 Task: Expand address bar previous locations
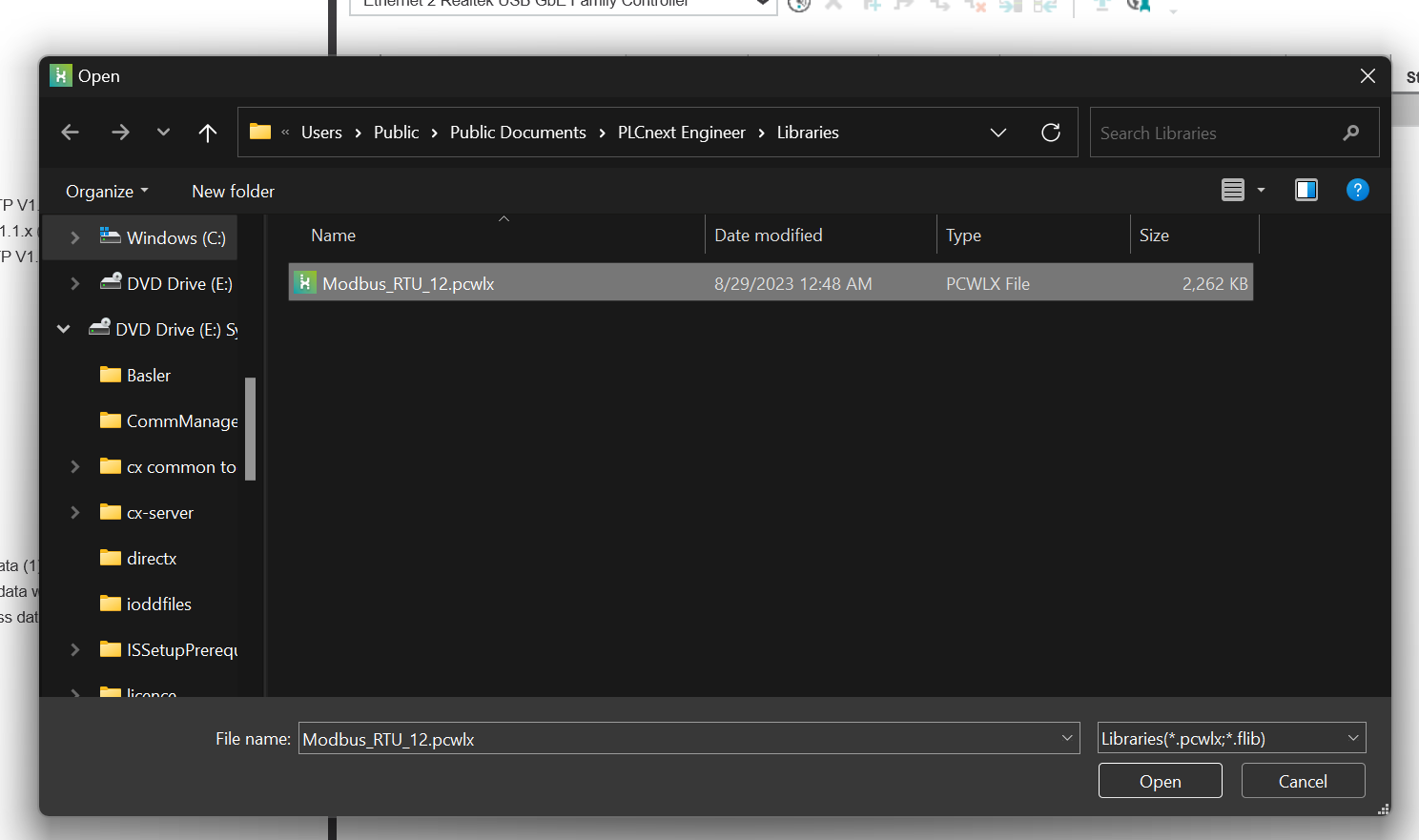click(x=998, y=133)
